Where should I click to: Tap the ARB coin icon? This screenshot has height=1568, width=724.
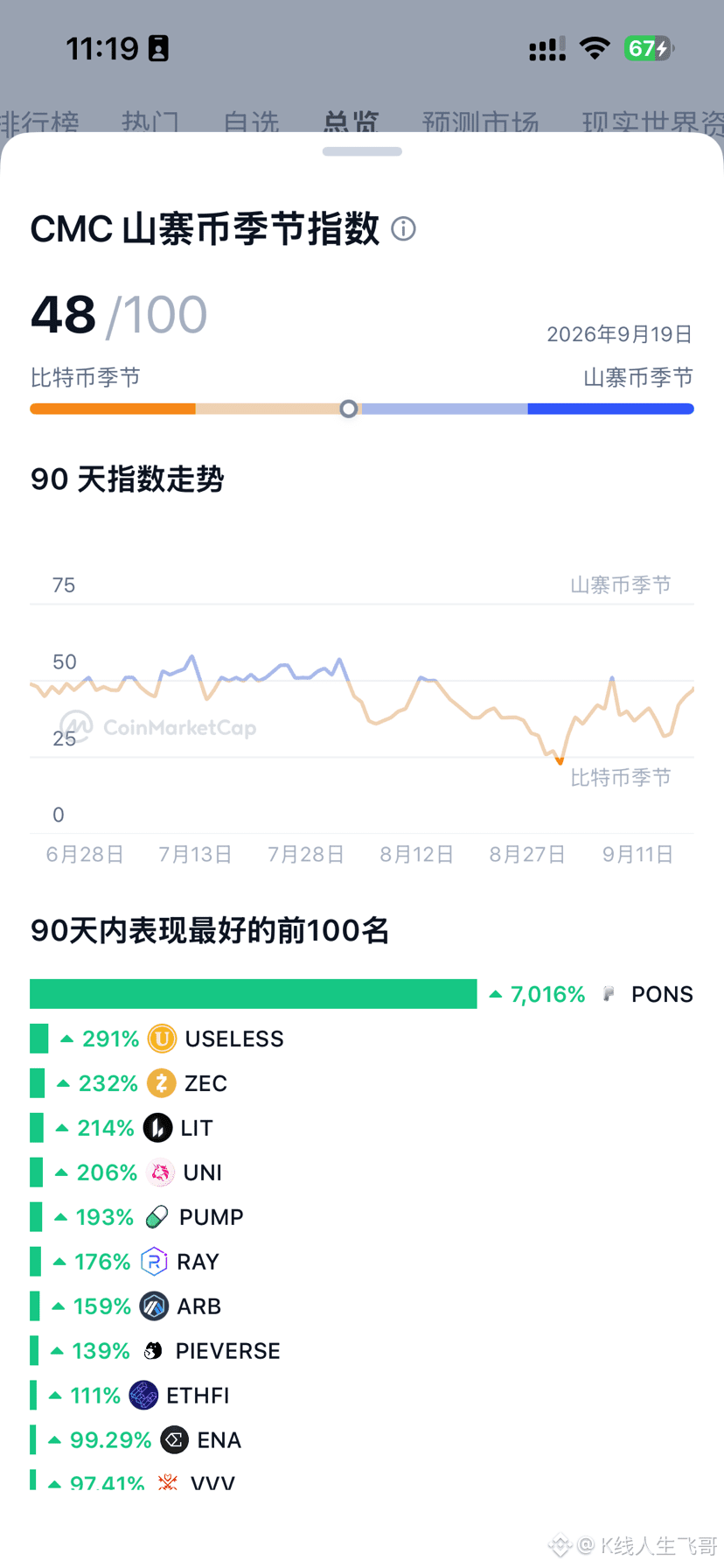click(155, 1306)
